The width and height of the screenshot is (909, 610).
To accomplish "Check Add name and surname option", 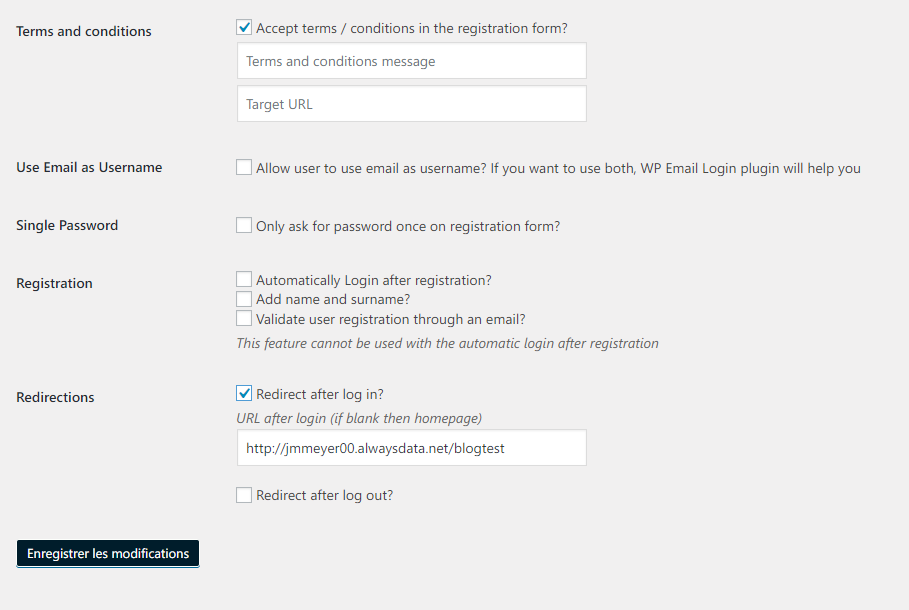I will coord(244,299).
